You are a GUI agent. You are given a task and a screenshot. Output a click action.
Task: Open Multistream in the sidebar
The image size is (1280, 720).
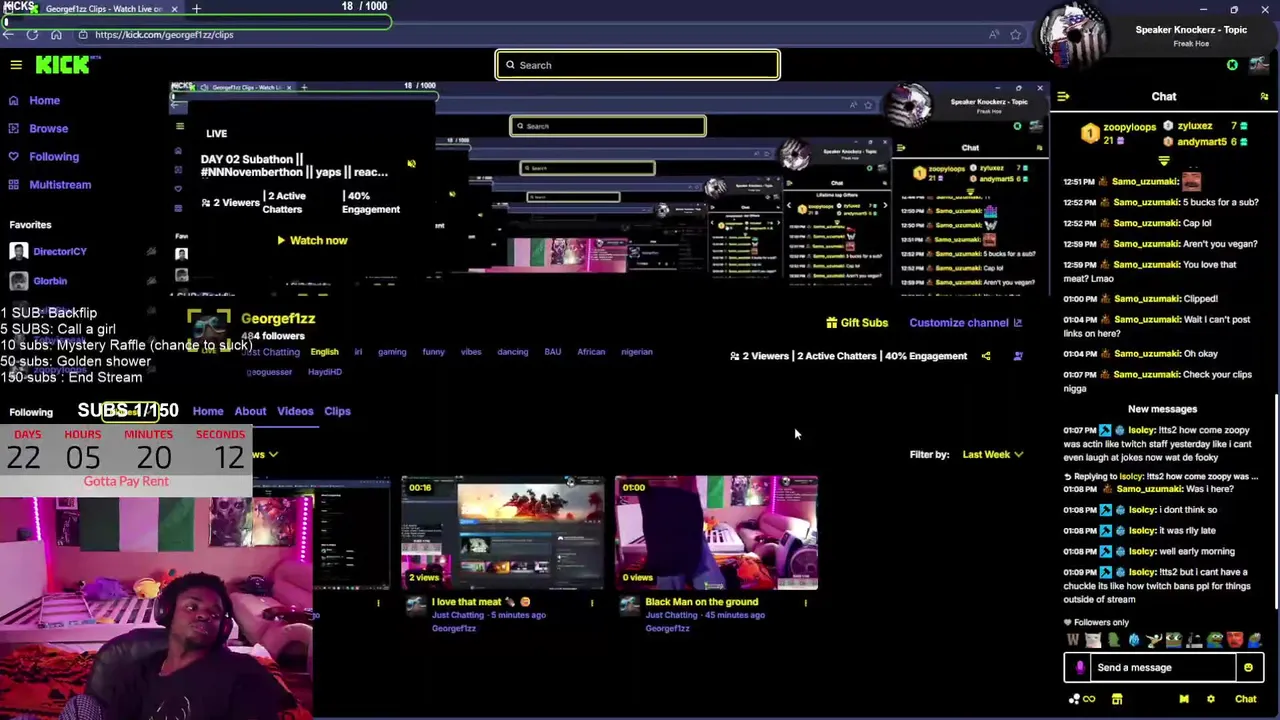pos(60,184)
